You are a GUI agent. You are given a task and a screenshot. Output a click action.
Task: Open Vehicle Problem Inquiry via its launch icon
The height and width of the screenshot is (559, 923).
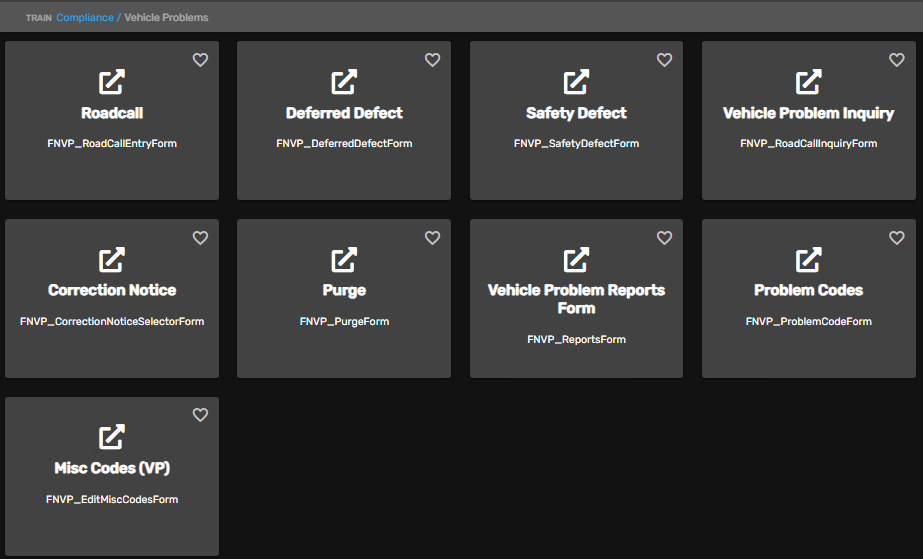coord(808,82)
